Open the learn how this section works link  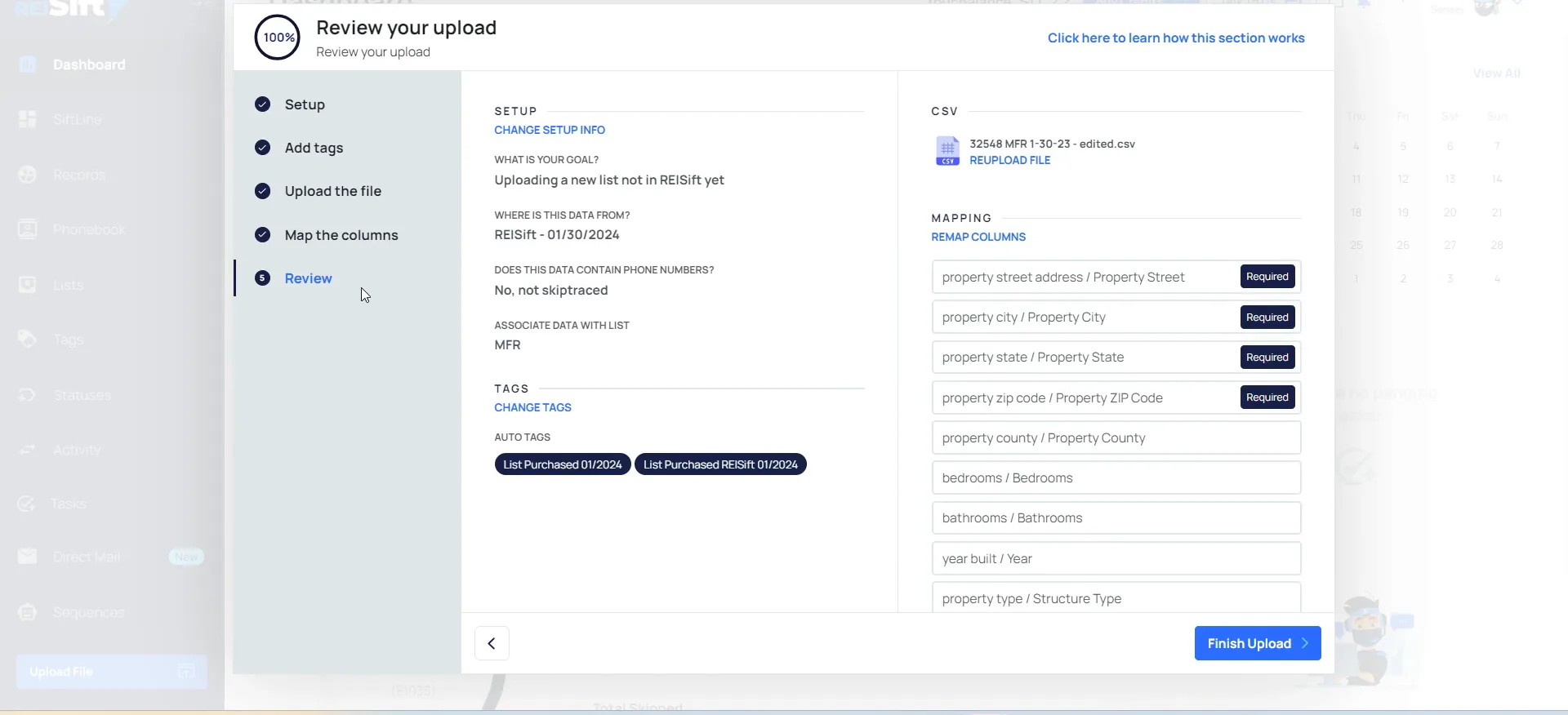point(1176,38)
